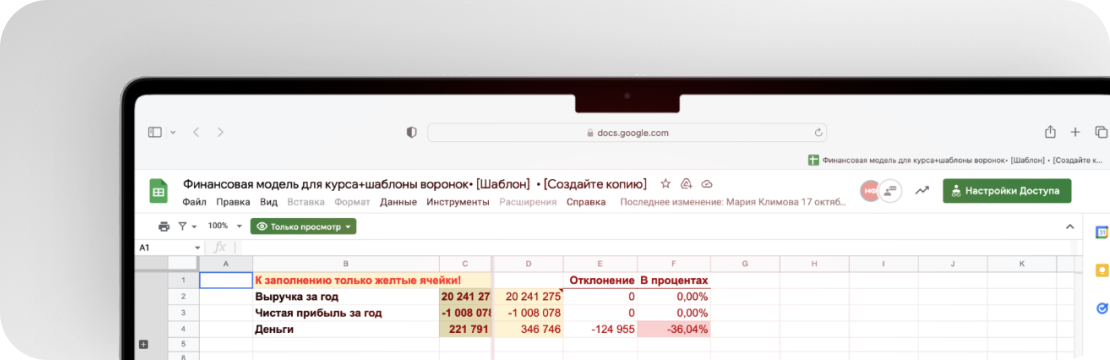Click the Деньги label cell
Image resolution: width=1110 pixels, height=360 pixels.
346,329
